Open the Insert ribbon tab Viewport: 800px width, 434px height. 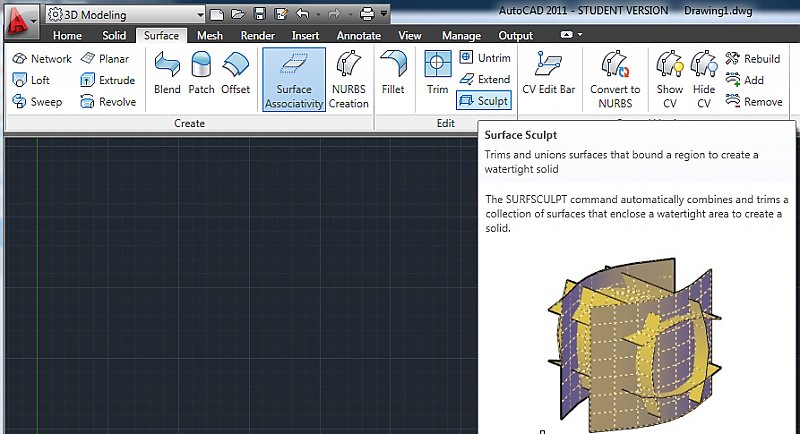[305, 36]
